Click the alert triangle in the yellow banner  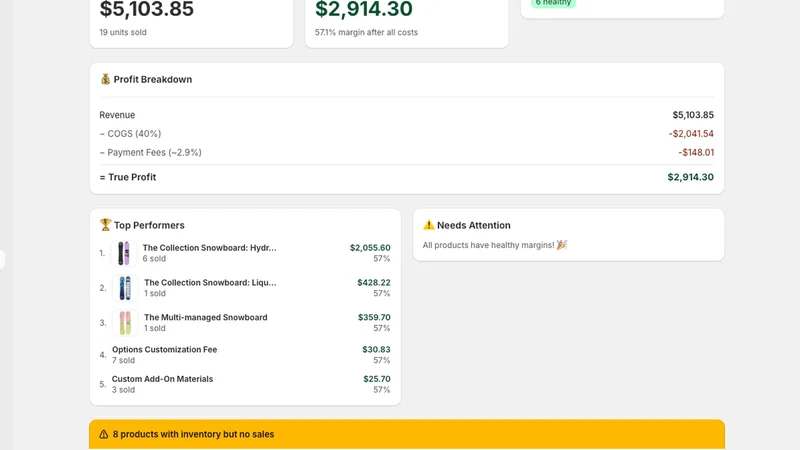click(x=104, y=434)
